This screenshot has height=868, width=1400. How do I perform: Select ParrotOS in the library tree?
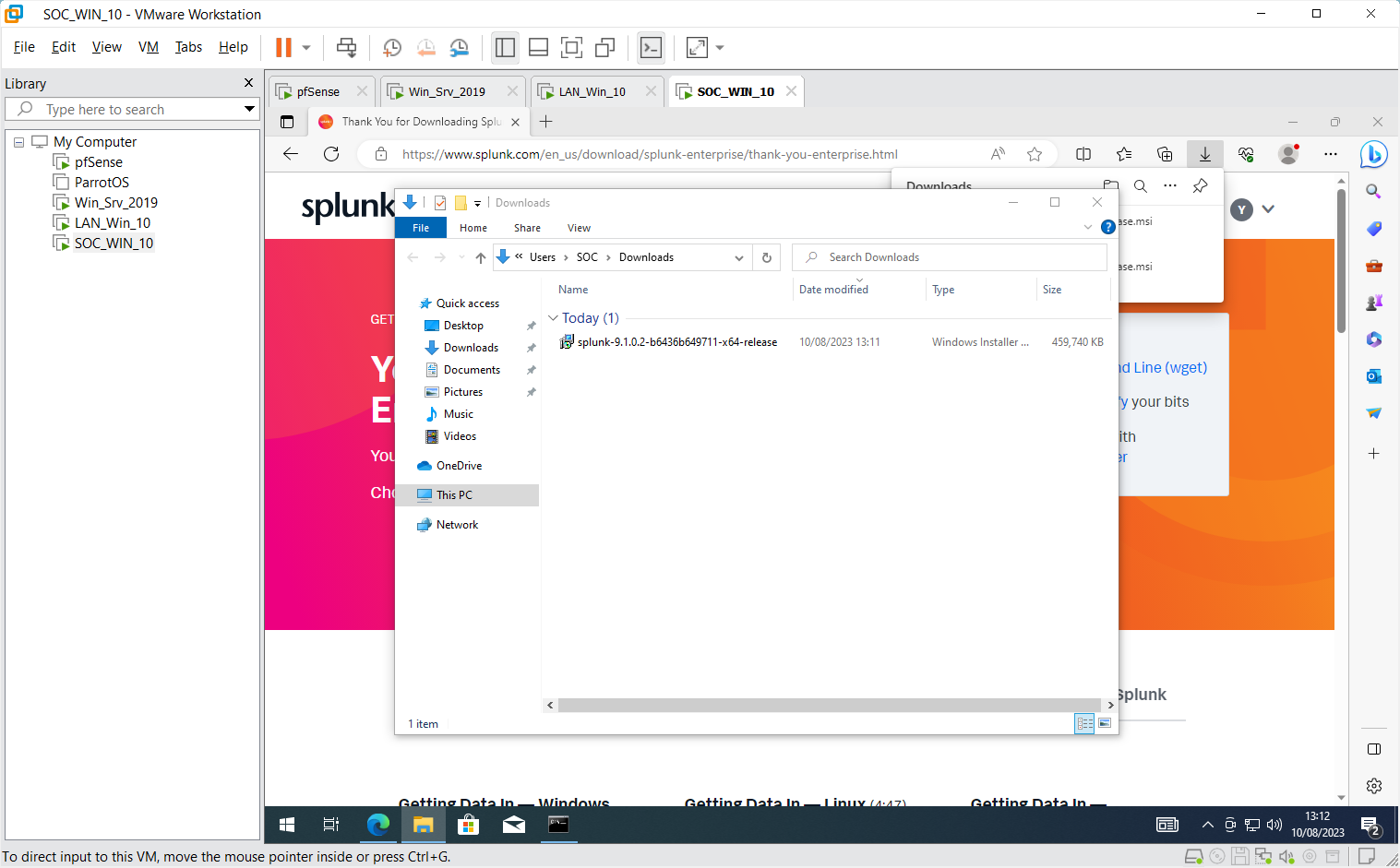coord(102,183)
